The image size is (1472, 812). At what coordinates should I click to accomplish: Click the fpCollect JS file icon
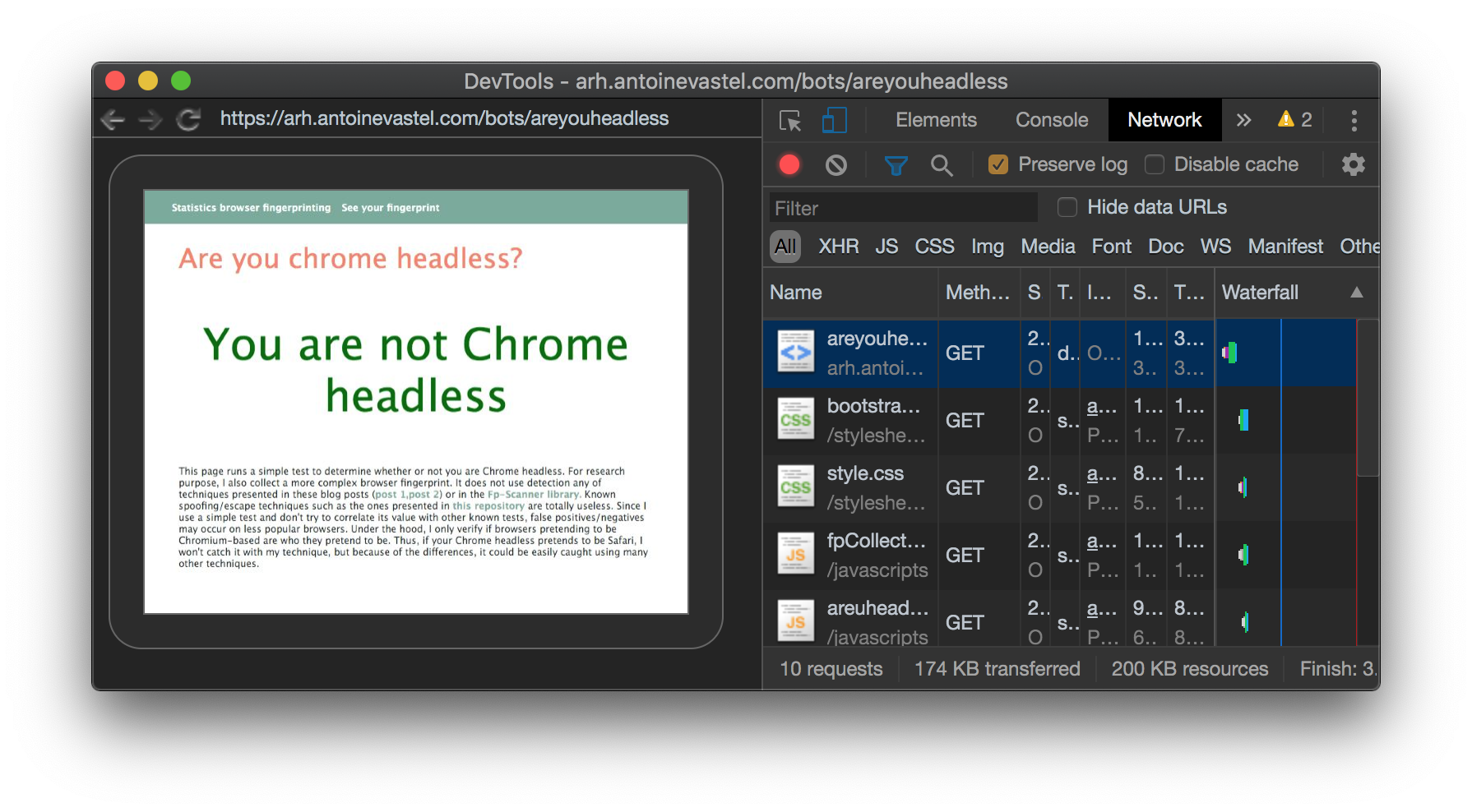point(795,554)
